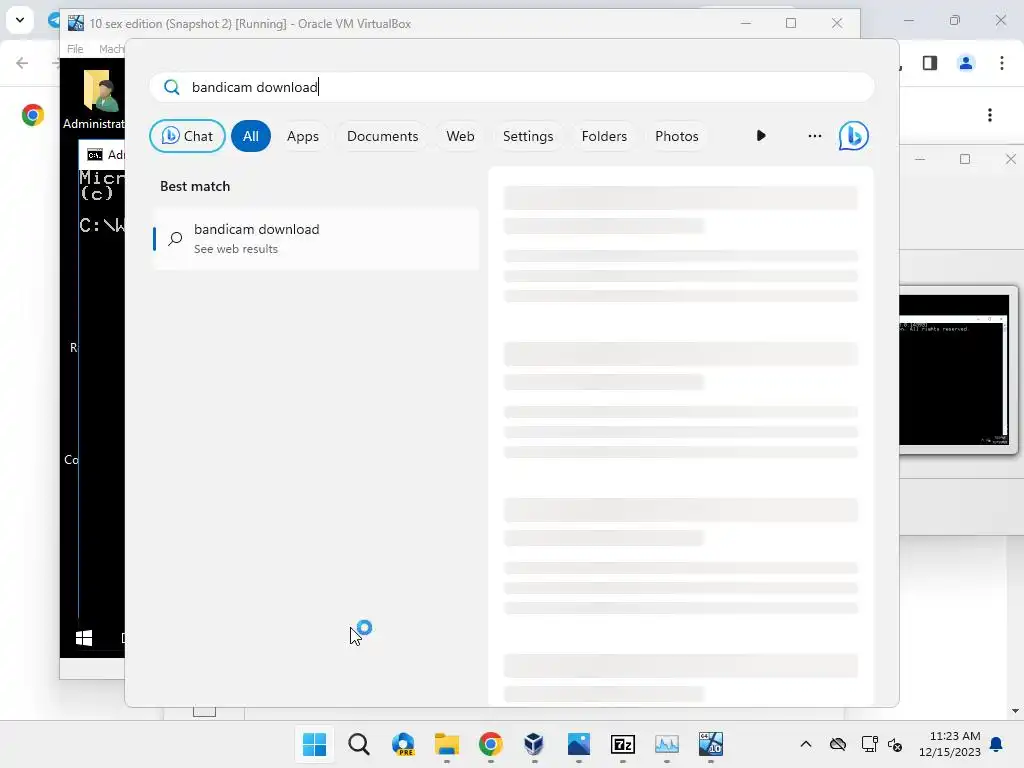This screenshot has height=768, width=1024.
Task: Open search options ellipsis menu
Action: tap(814, 136)
